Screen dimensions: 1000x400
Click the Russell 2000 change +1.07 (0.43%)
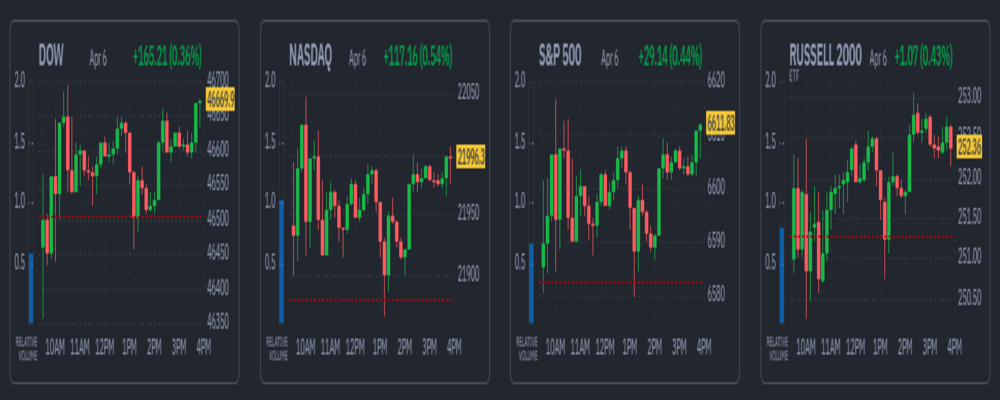pyautogui.click(x=923, y=58)
